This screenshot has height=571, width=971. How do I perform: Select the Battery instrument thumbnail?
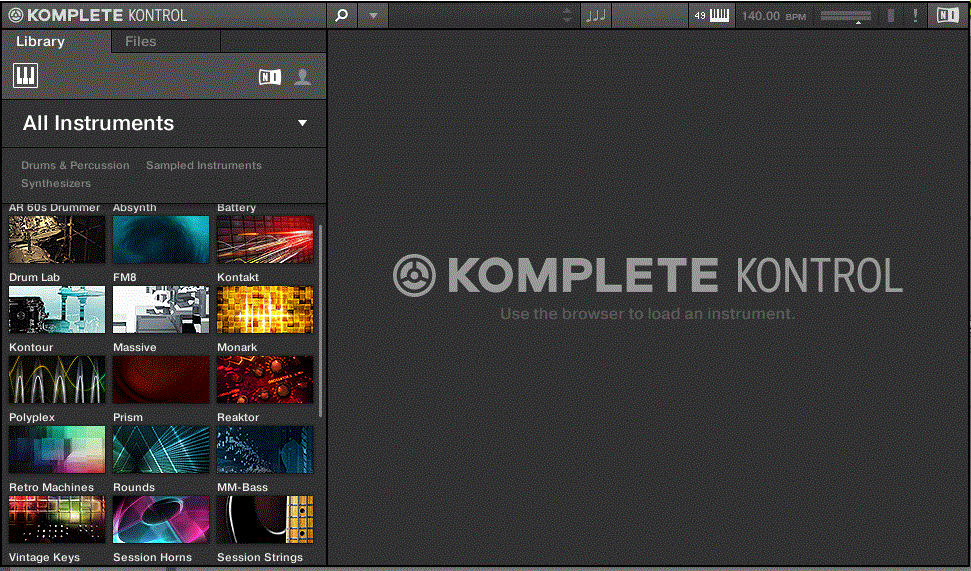click(x=265, y=239)
